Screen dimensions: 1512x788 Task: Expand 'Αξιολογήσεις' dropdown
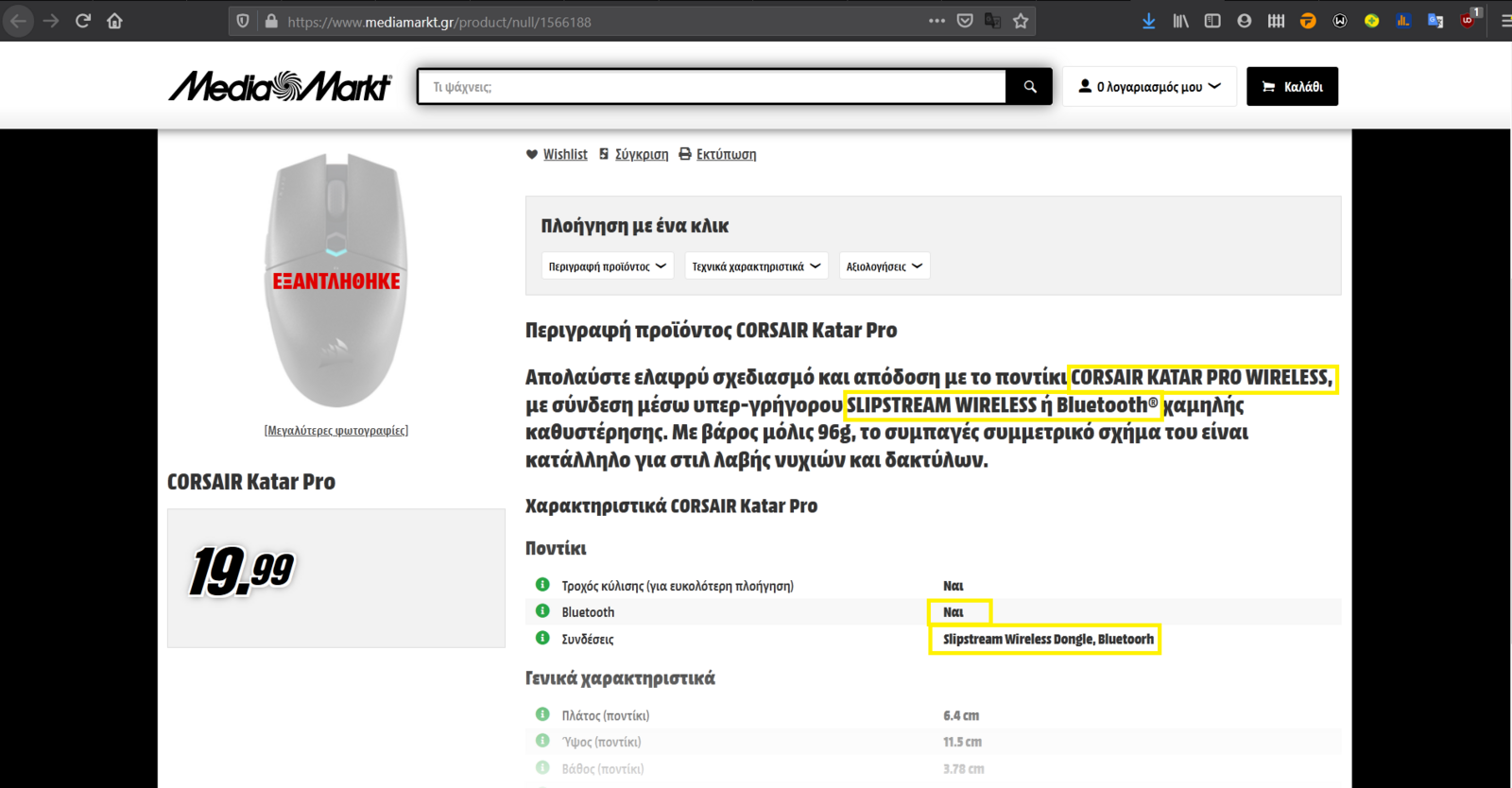(885, 266)
